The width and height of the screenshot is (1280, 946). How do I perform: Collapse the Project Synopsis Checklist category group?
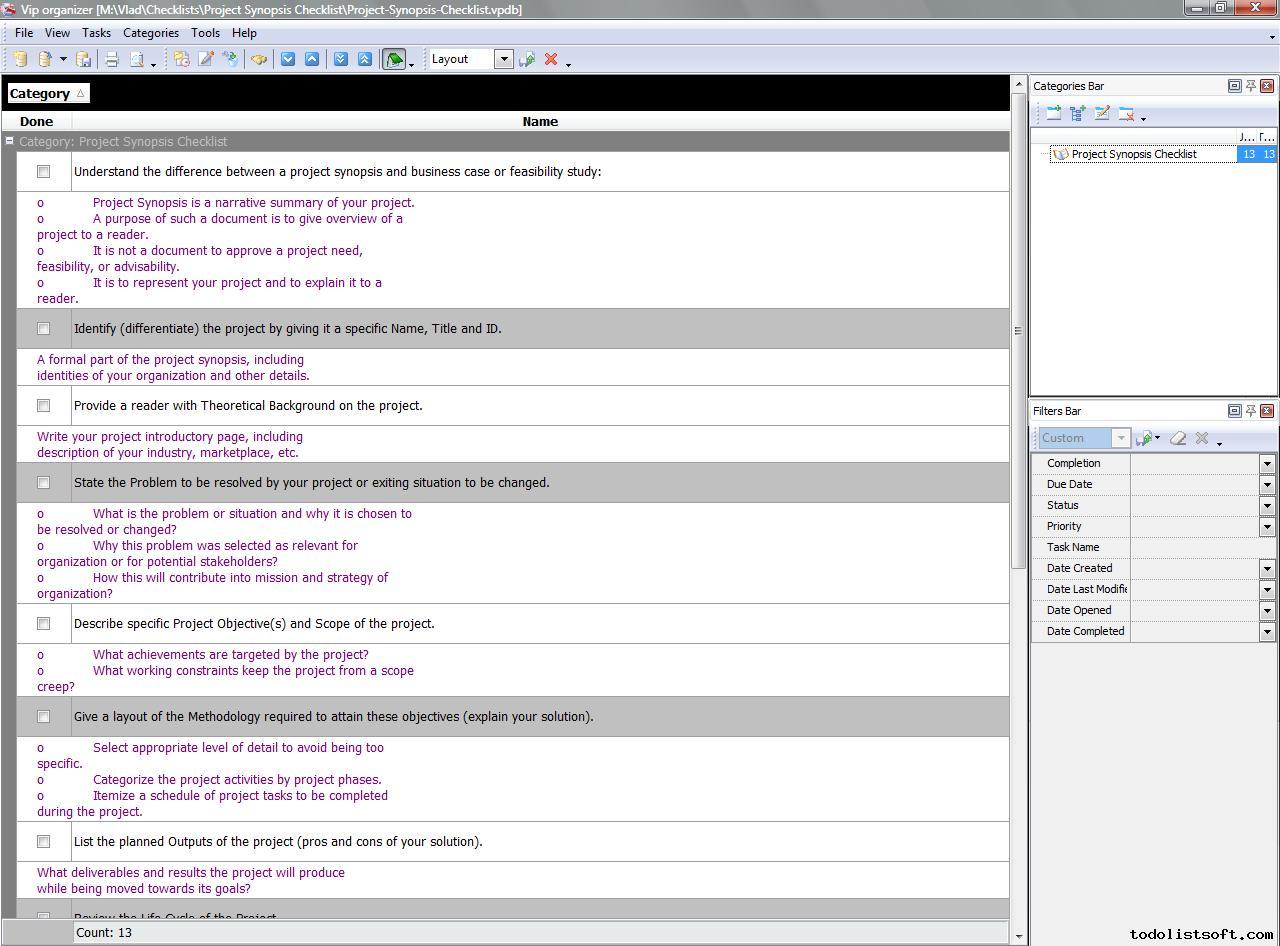9,141
